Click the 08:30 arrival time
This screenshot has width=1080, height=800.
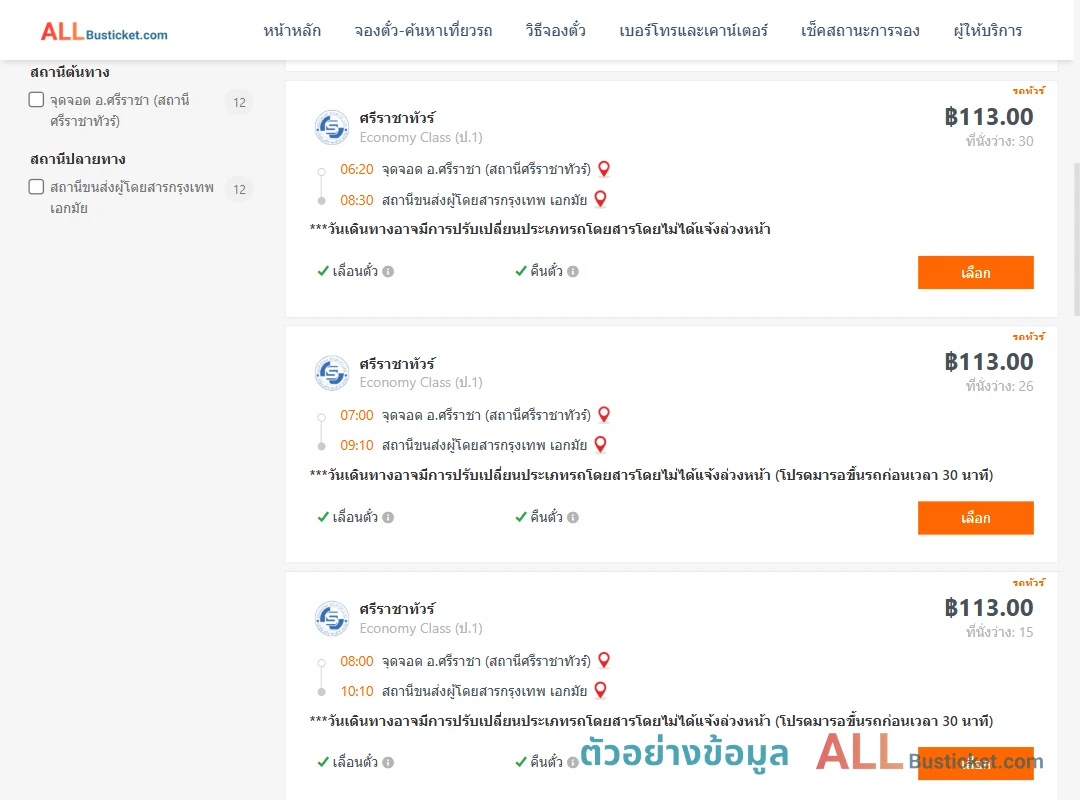click(x=356, y=201)
